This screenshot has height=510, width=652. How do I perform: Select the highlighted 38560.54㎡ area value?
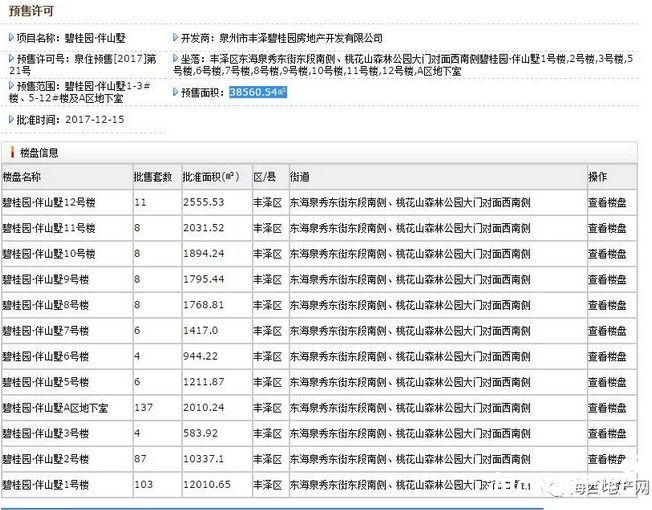(258, 92)
